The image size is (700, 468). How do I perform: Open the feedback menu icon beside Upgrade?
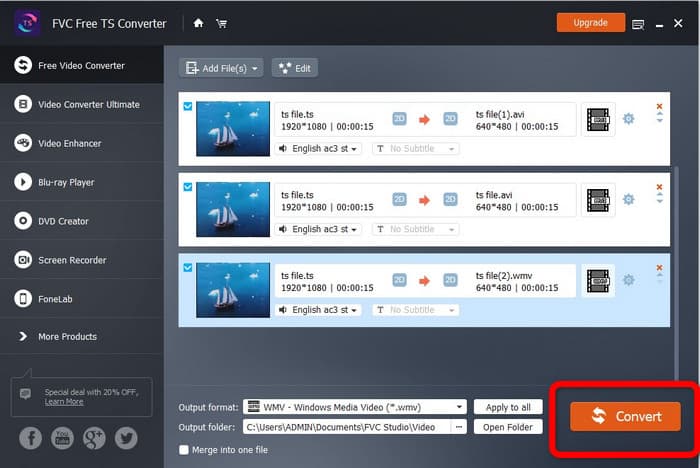(638, 25)
